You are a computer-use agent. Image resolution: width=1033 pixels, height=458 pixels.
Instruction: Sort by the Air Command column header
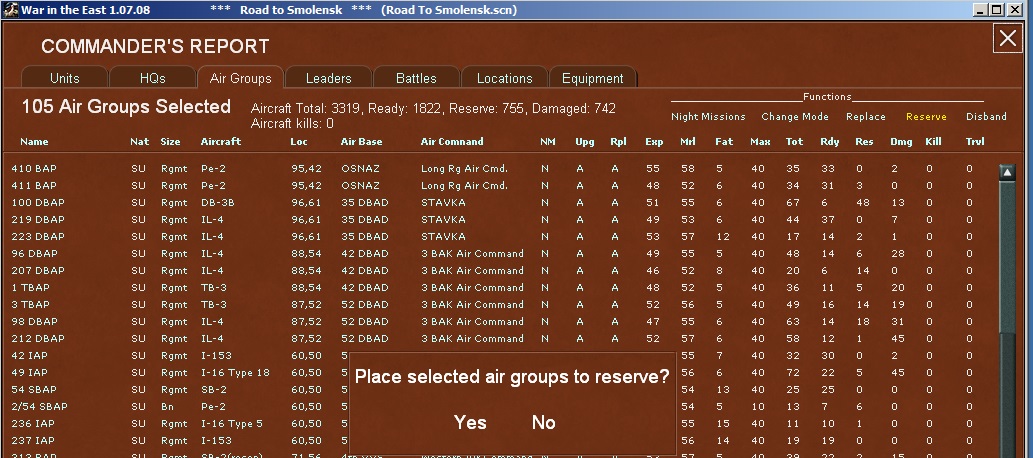[452, 142]
